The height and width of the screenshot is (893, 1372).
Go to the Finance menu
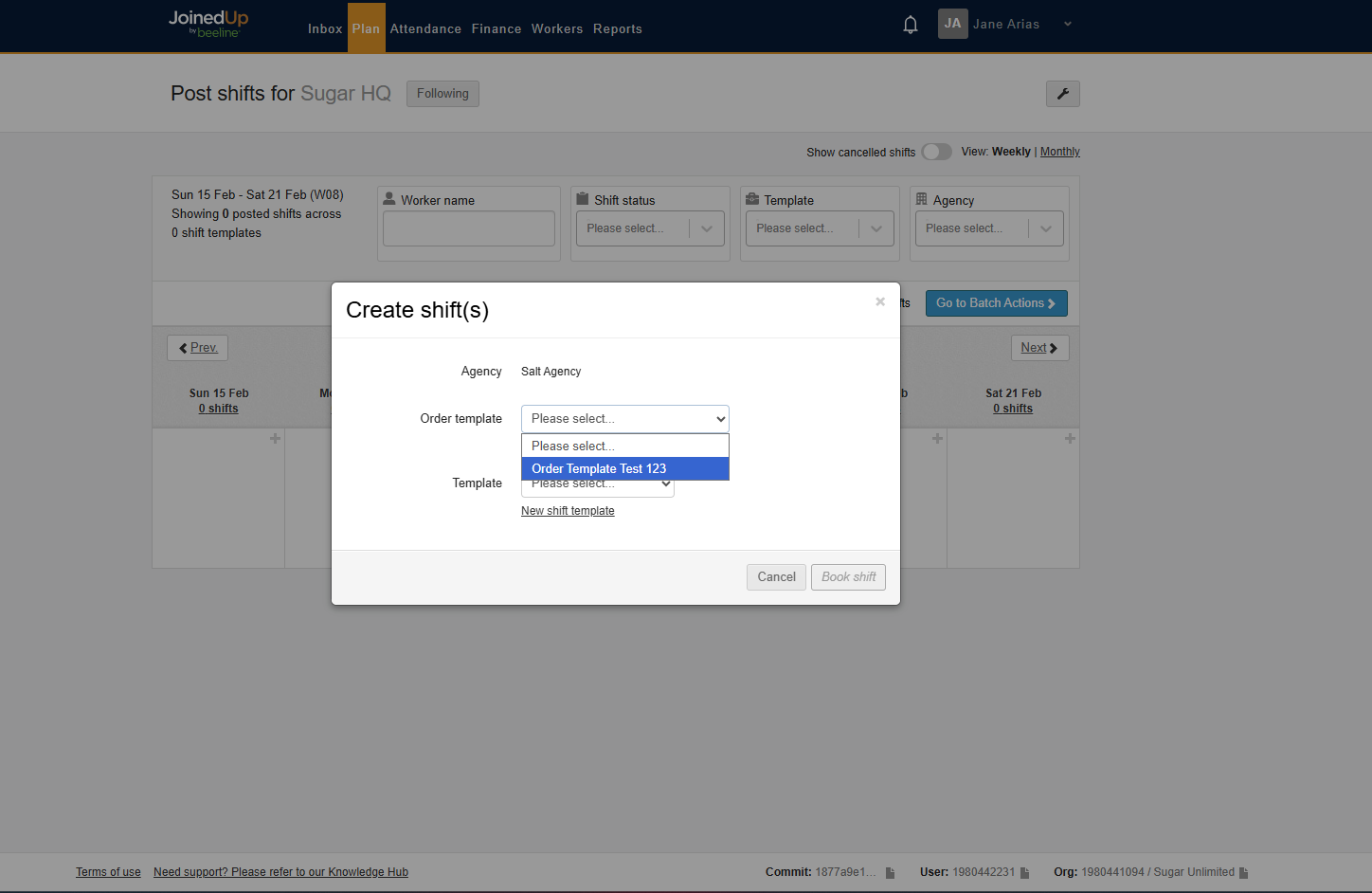click(496, 29)
